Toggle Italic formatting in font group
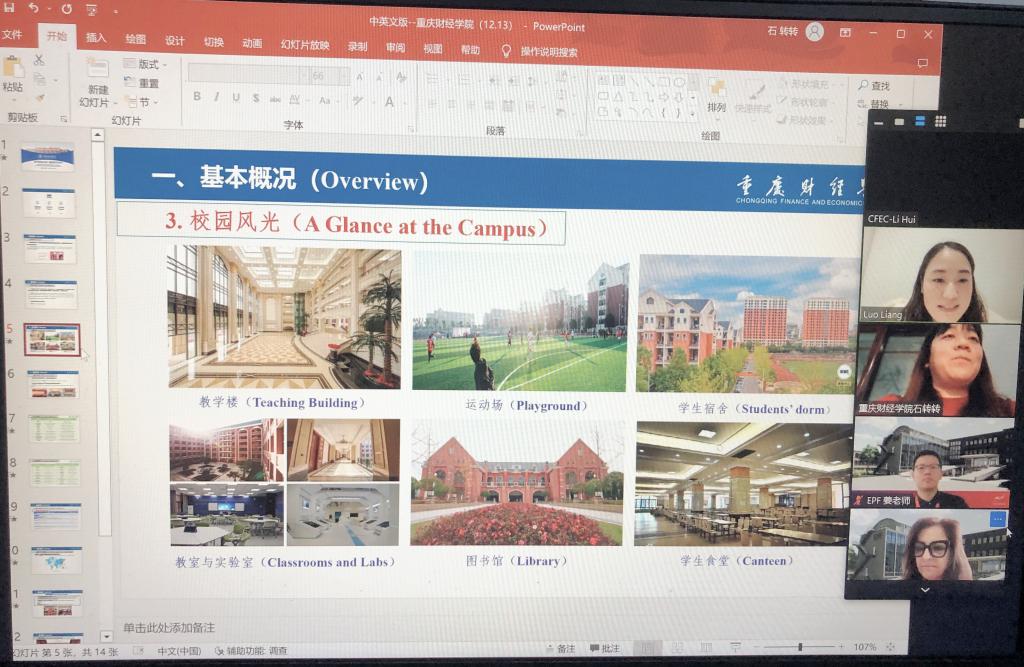Image resolution: width=1024 pixels, height=667 pixels. click(x=217, y=97)
